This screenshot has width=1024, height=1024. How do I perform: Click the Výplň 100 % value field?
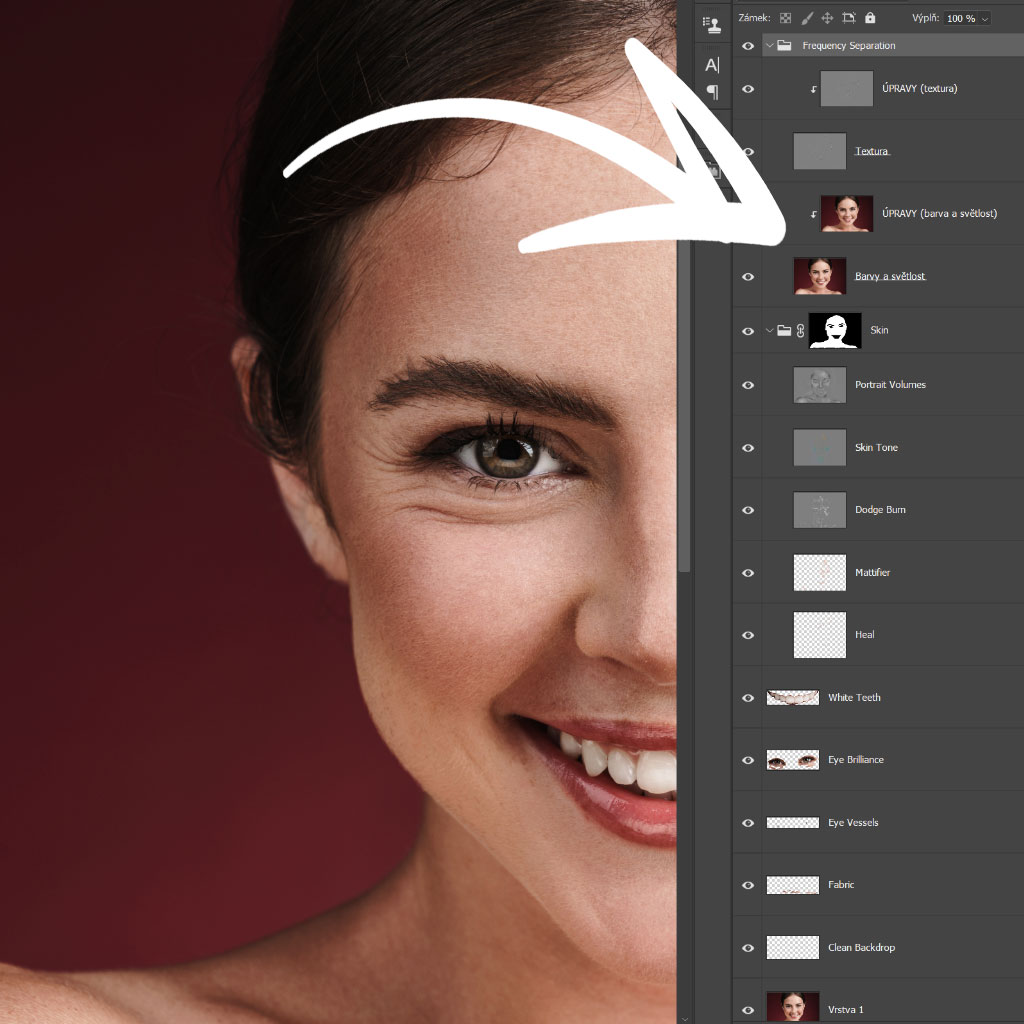tap(960, 19)
